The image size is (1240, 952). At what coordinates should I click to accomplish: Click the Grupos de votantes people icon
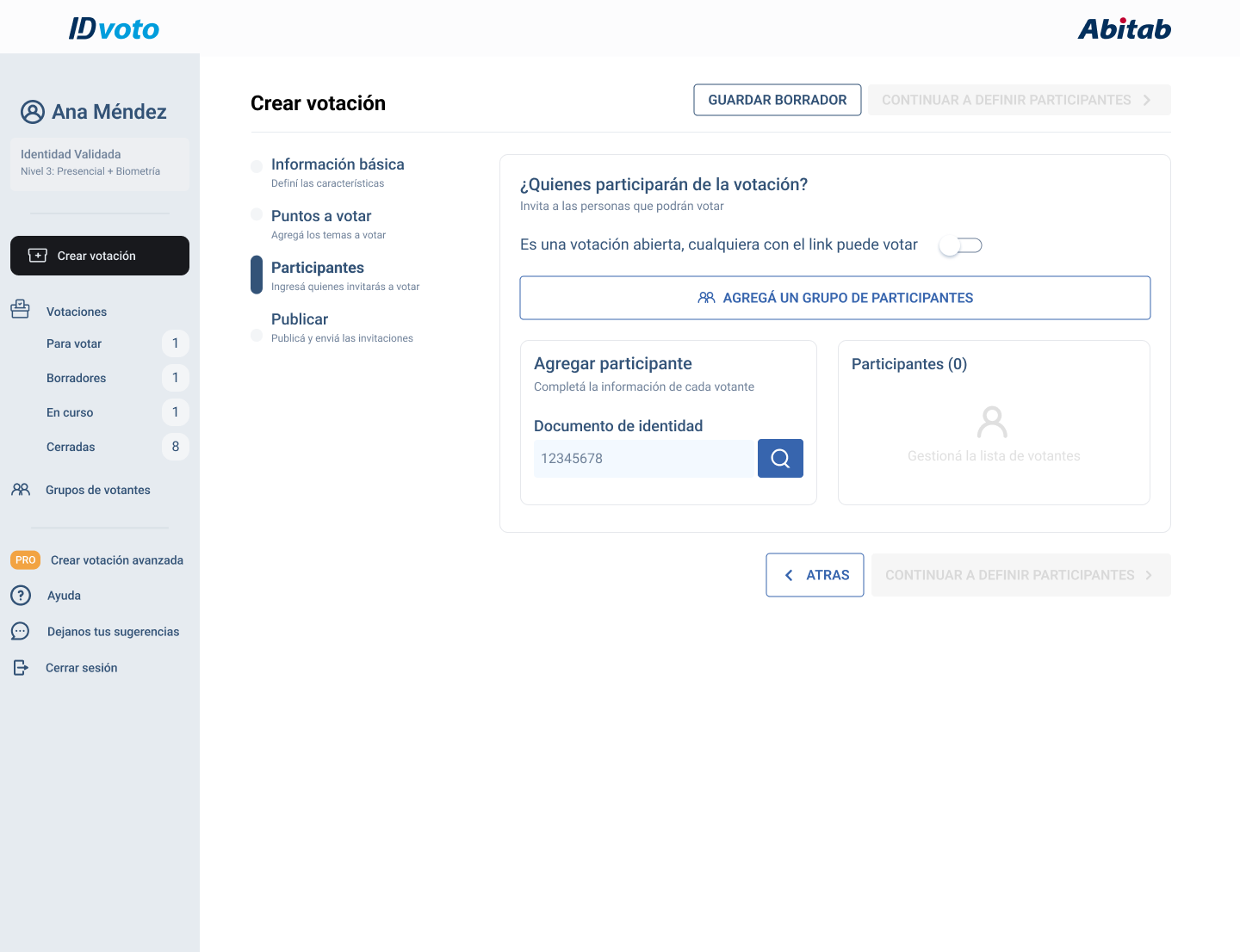(21, 490)
